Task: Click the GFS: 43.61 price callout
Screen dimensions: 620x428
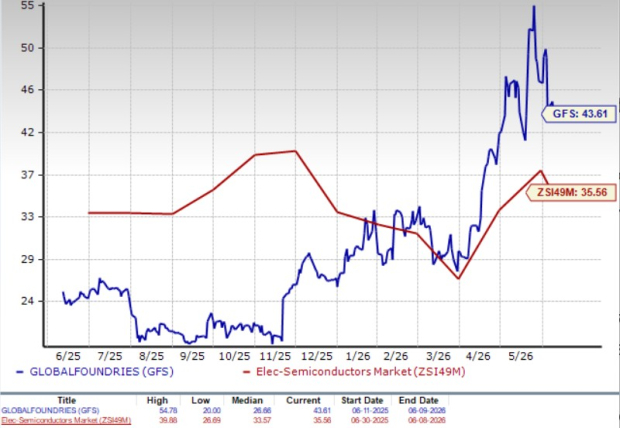Action: (579, 114)
